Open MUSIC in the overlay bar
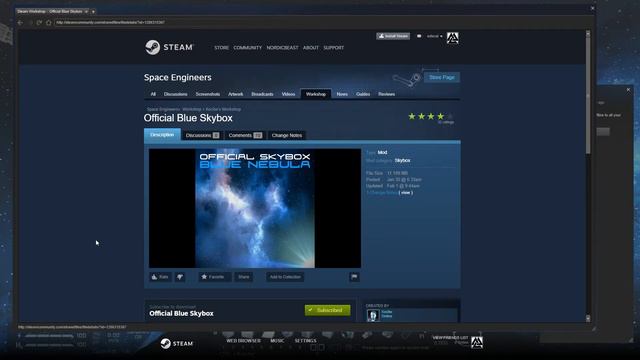The image size is (640, 360). coord(277,341)
